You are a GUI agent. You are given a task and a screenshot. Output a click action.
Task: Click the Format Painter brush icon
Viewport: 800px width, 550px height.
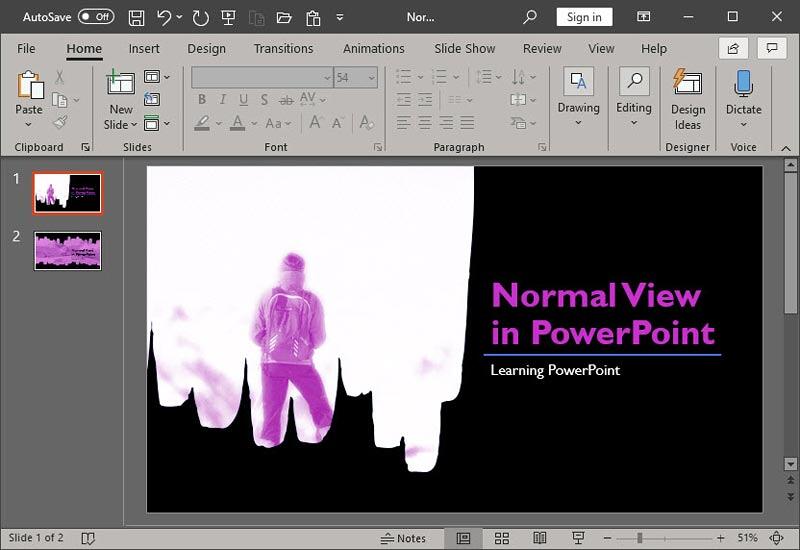(x=60, y=122)
